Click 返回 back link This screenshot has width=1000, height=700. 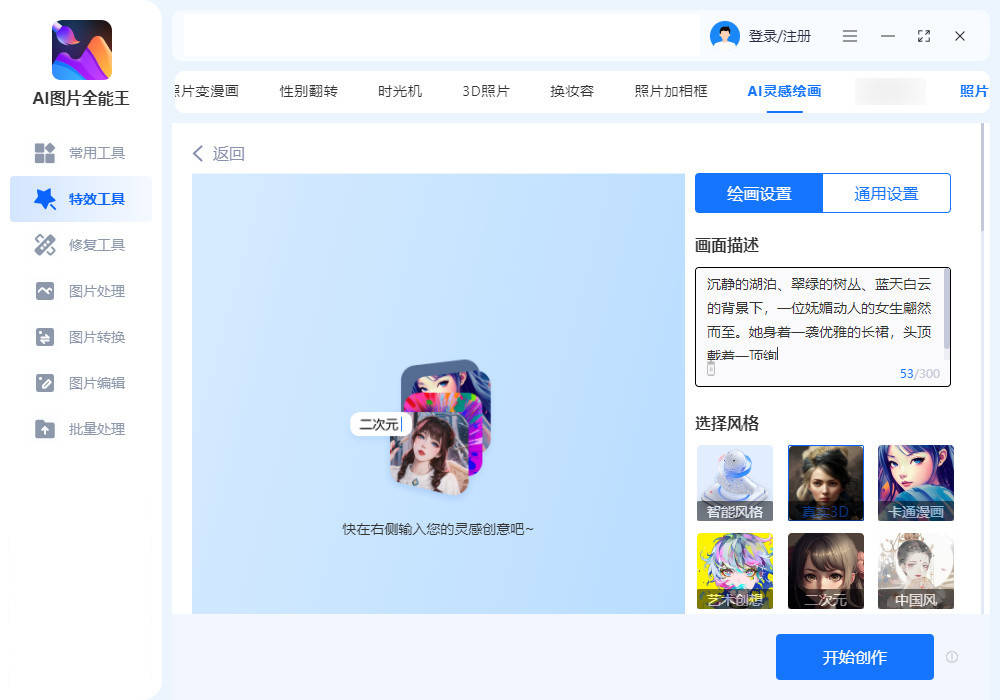(219, 153)
